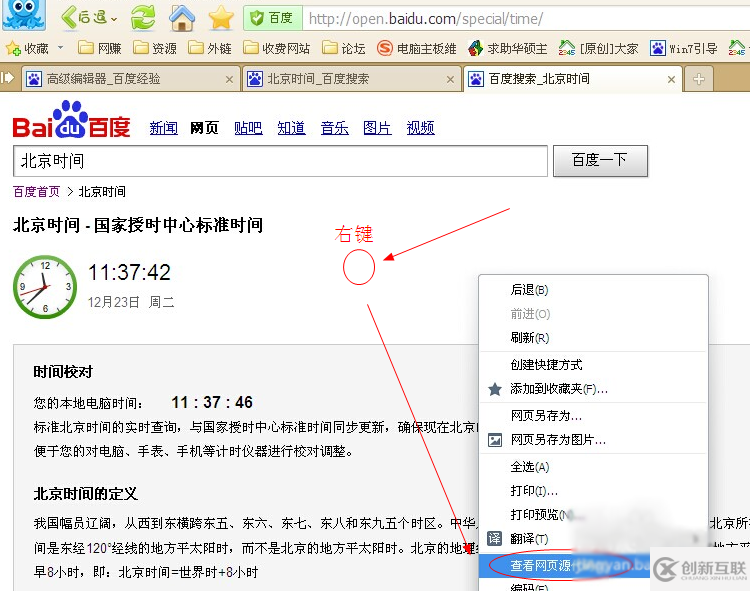Image resolution: width=750 pixels, height=591 pixels.
Task: Close the 高级编辑器_百度经验 tab
Action: pyautogui.click(x=230, y=79)
